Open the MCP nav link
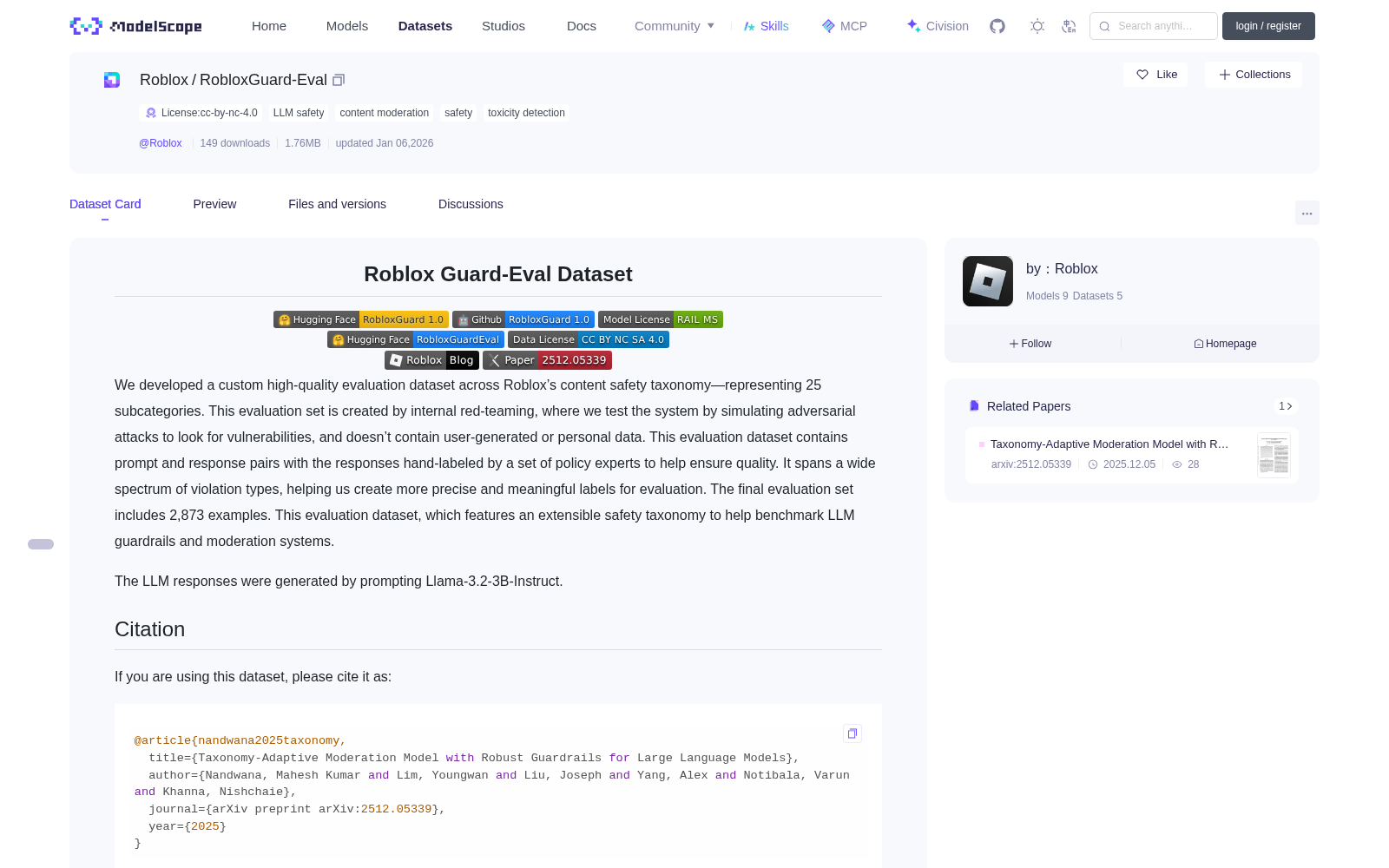The height and width of the screenshot is (868, 1389). [x=844, y=26]
